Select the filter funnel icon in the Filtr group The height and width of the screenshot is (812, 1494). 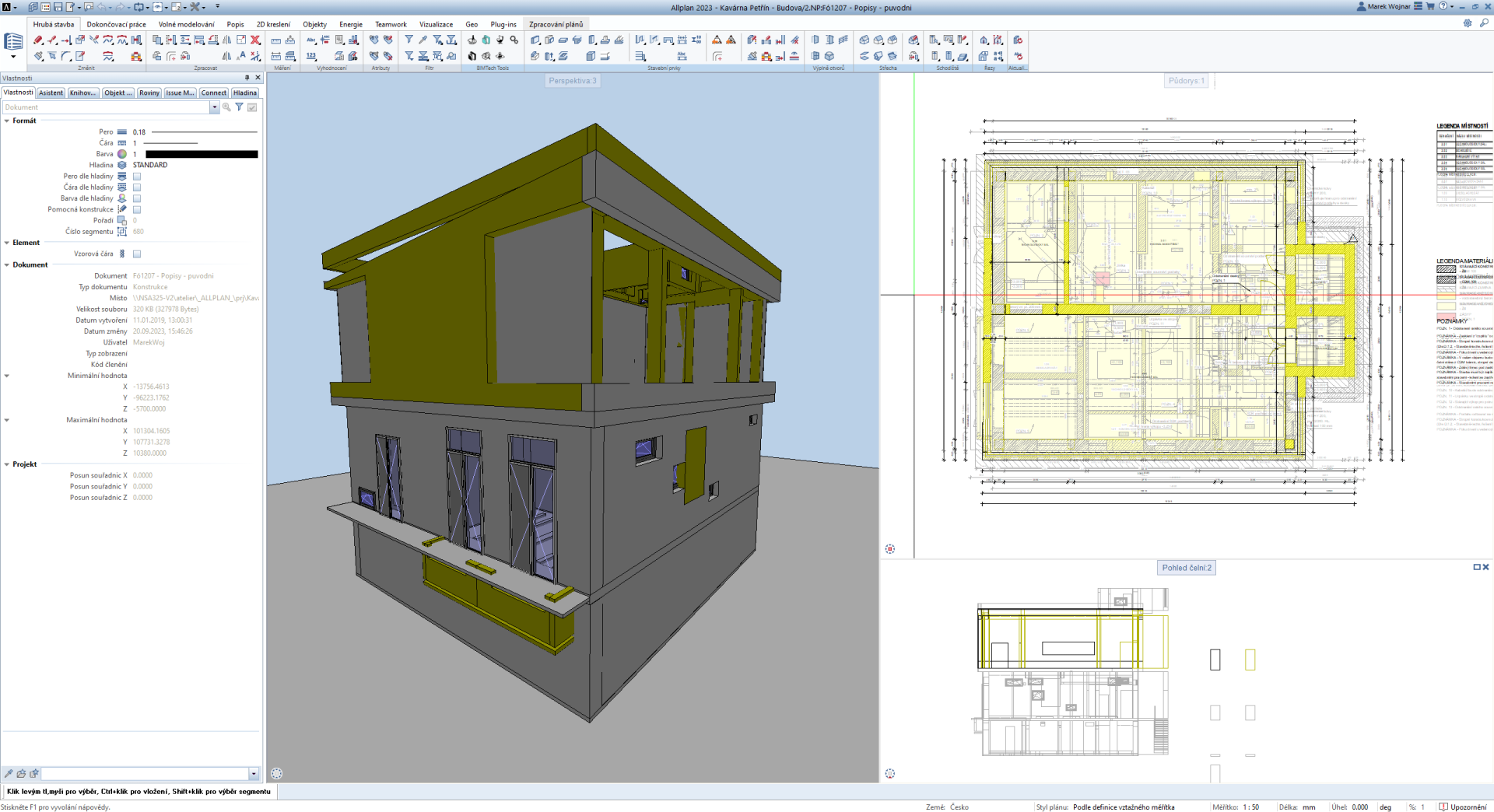coord(409,40)
